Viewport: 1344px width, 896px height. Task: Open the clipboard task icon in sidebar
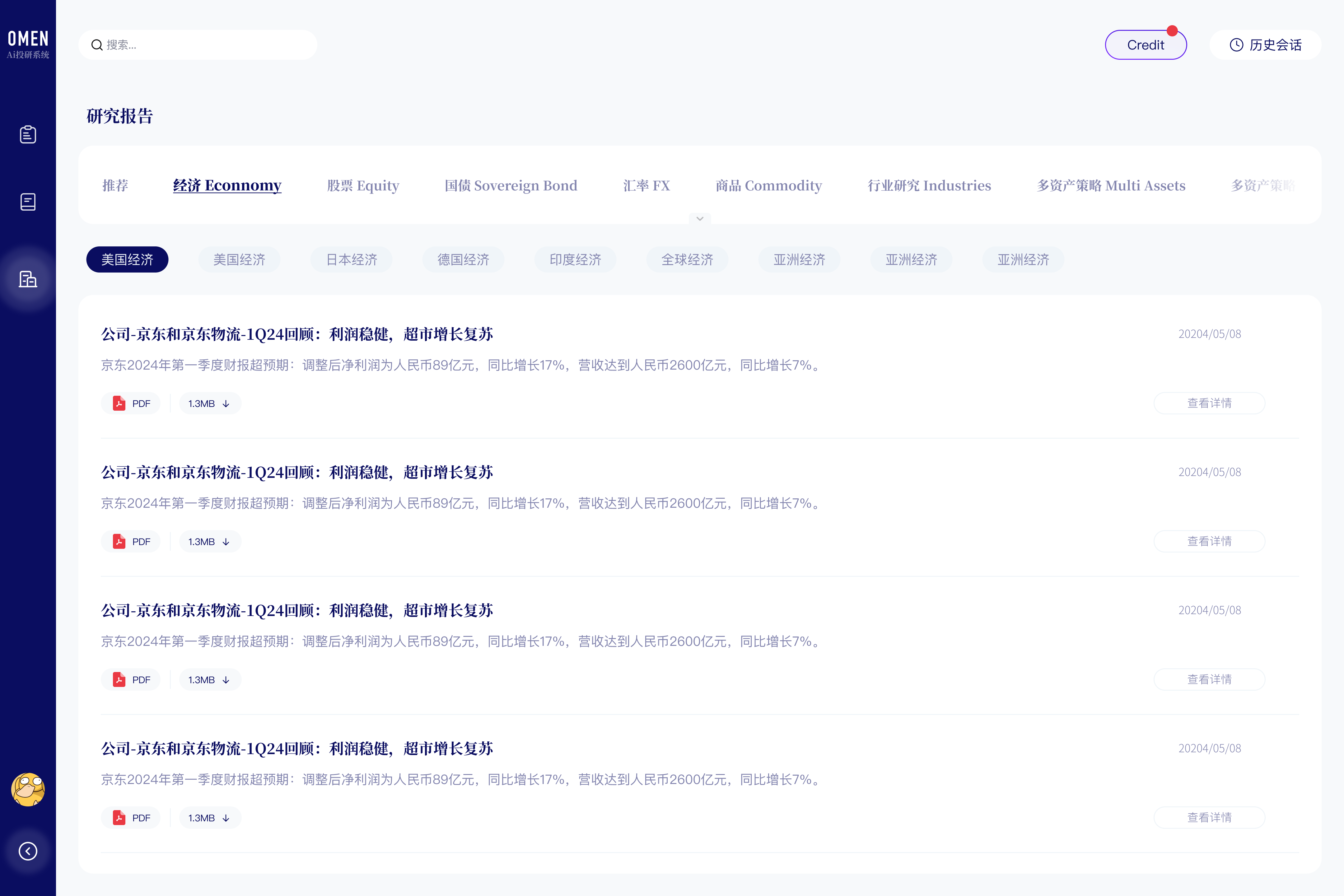tap(28, 134)
